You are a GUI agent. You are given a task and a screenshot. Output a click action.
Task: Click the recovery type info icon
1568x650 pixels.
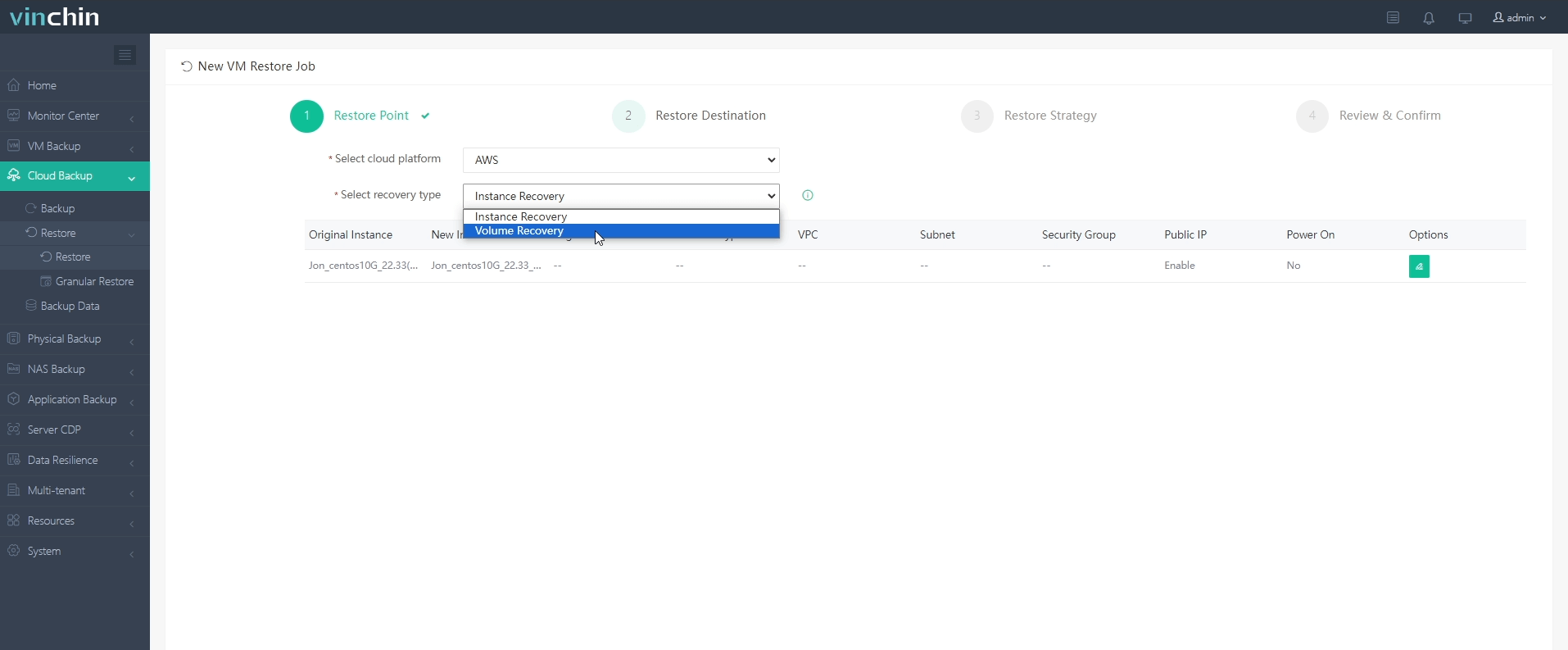point(808,195)
